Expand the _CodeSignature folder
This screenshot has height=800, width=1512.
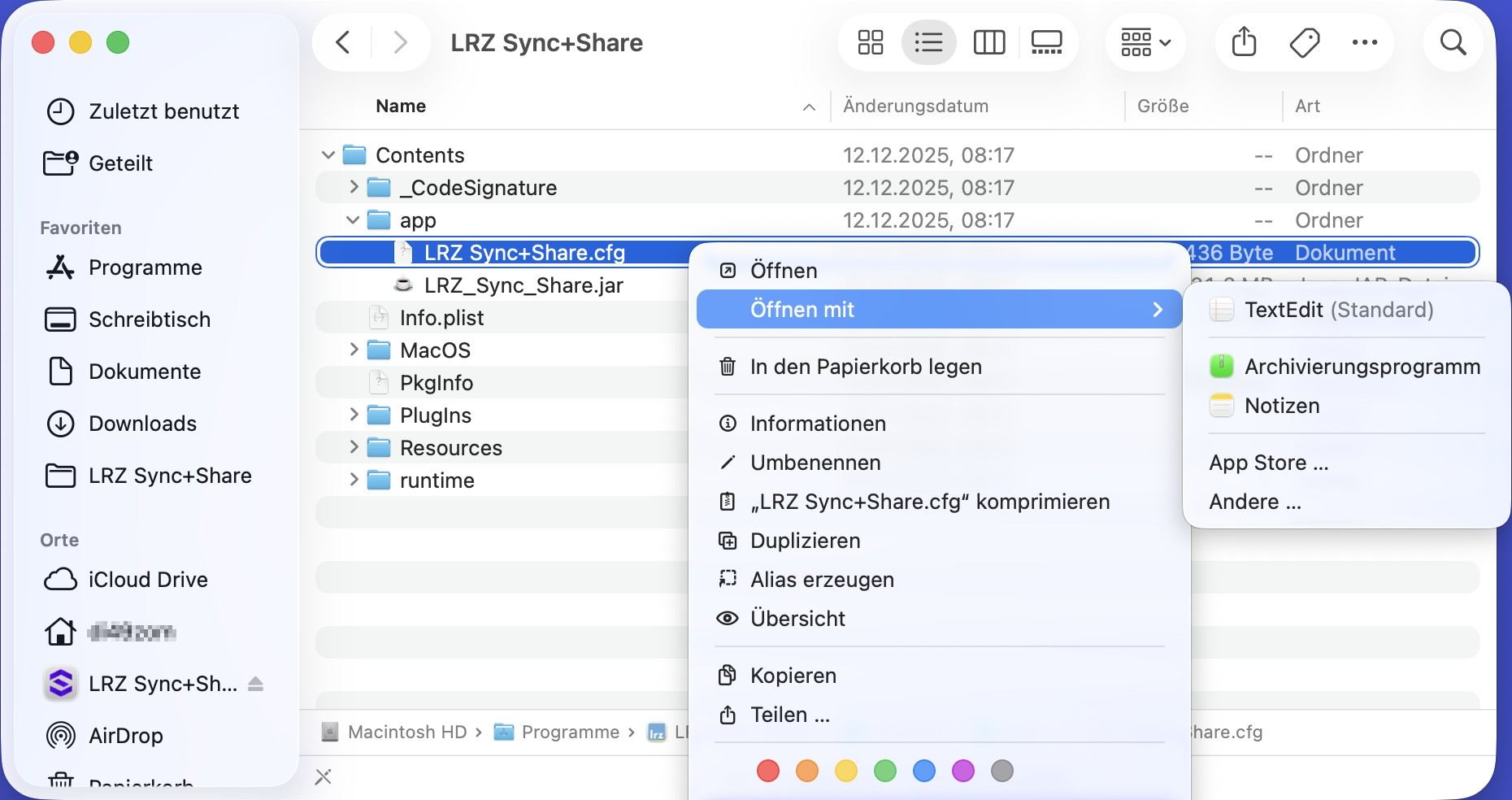353,188
